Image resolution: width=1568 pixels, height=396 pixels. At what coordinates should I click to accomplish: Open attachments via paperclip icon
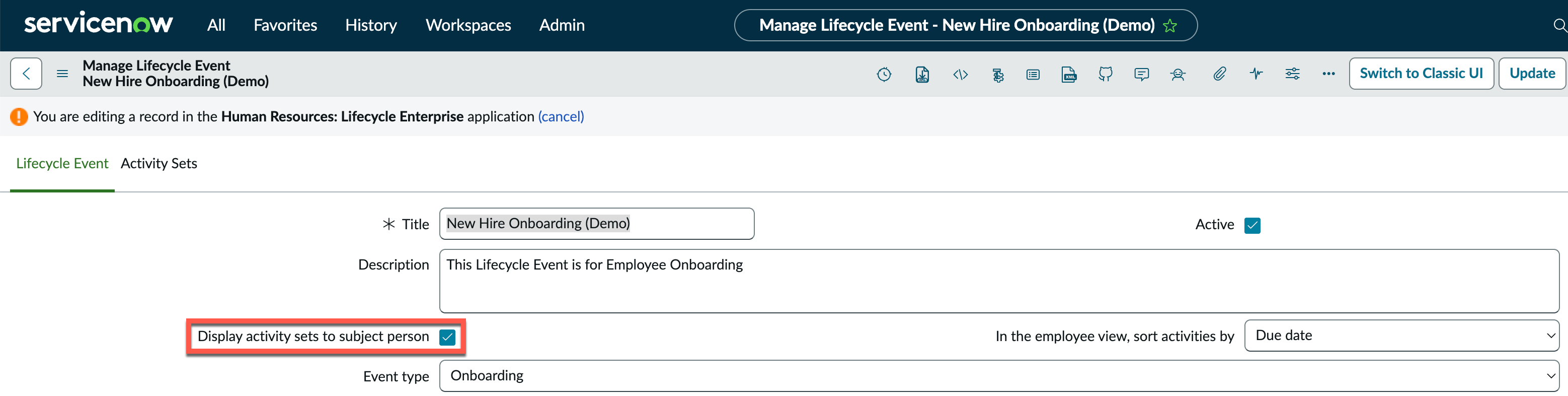click(x=1219, y=75)
